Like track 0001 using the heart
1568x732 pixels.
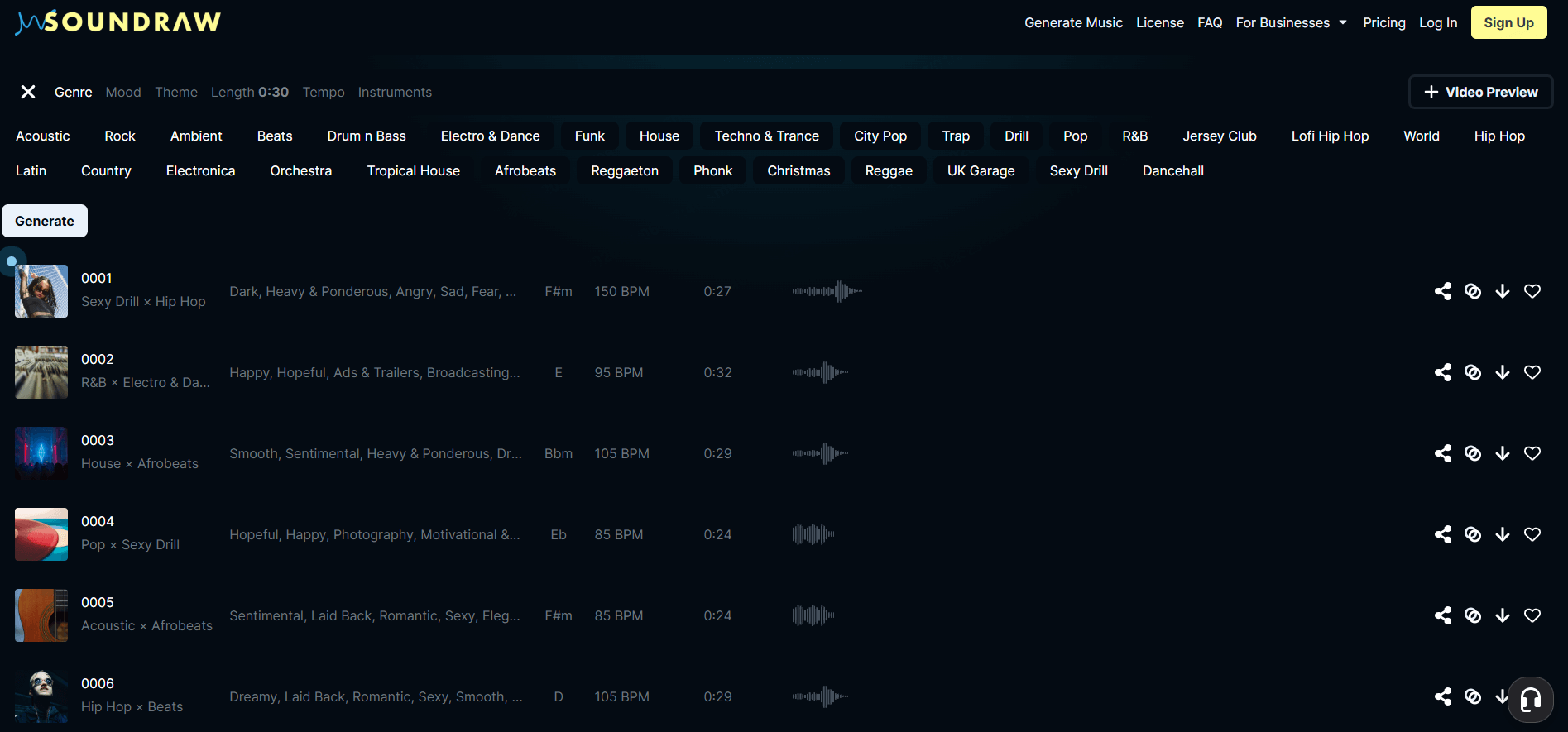[1532, 291]
